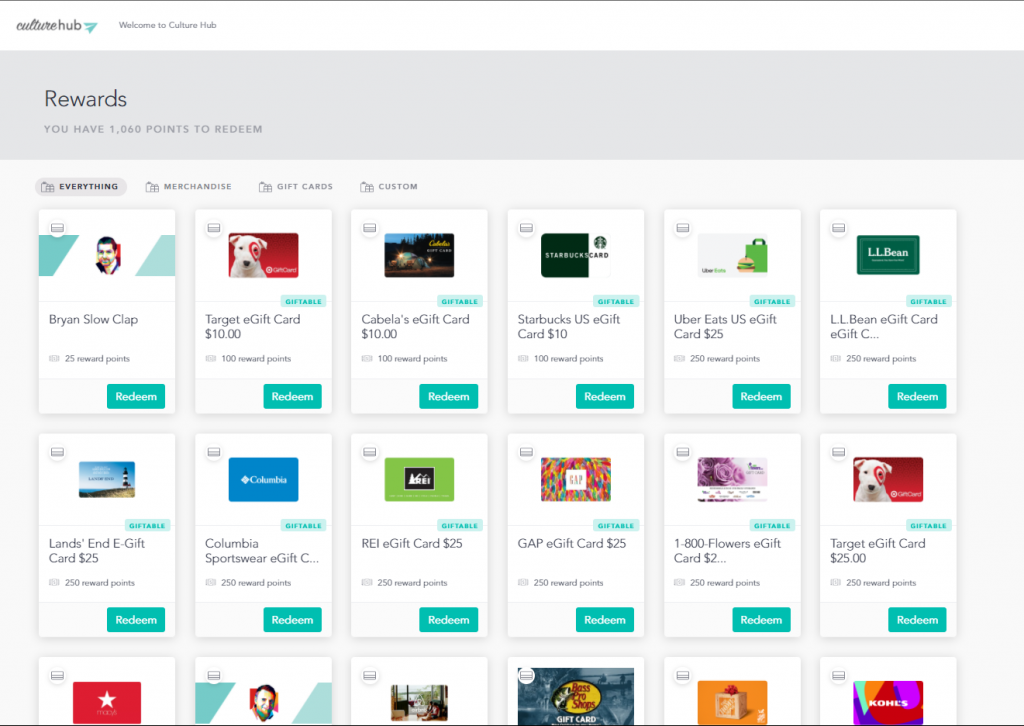Open the Gift Cards tab
The image size is (1024, 726).
(x=296, y=187)
